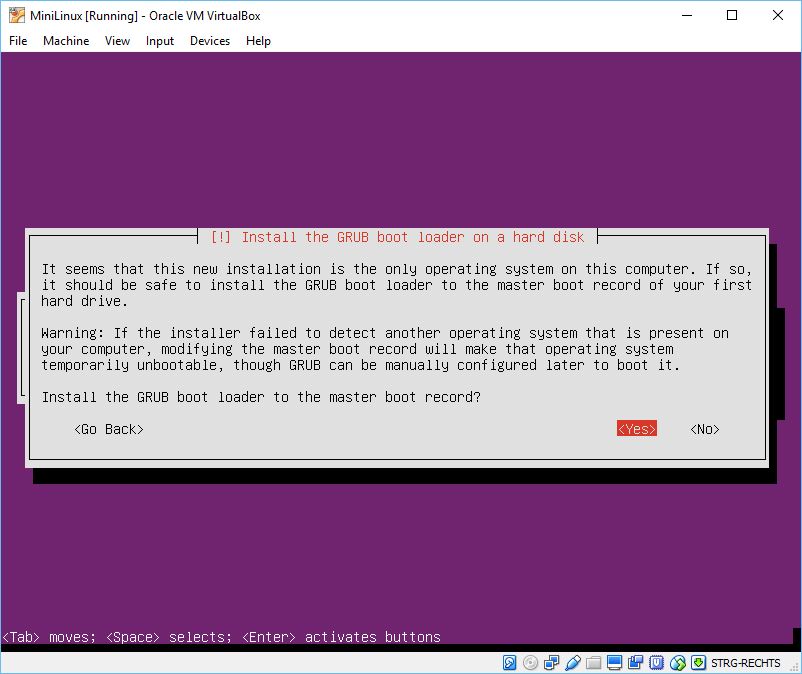
Task: Open the Input menu
Action: coord(160,41)
